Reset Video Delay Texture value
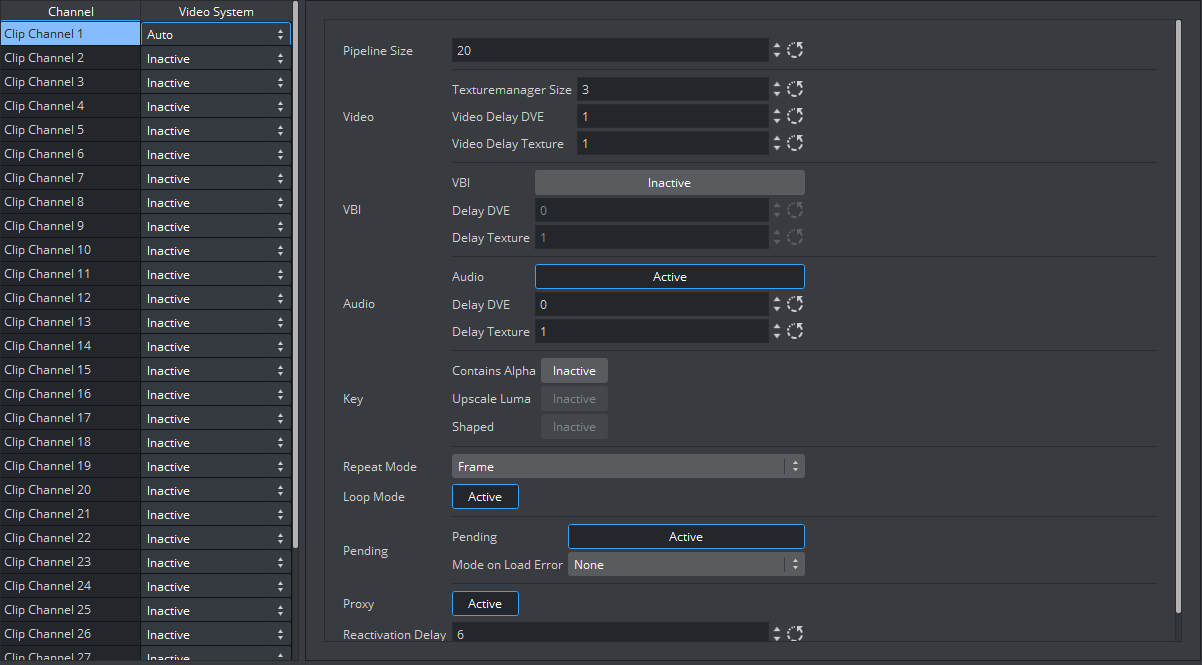This screenshot has width=1202, height=665. coord(795,143)
